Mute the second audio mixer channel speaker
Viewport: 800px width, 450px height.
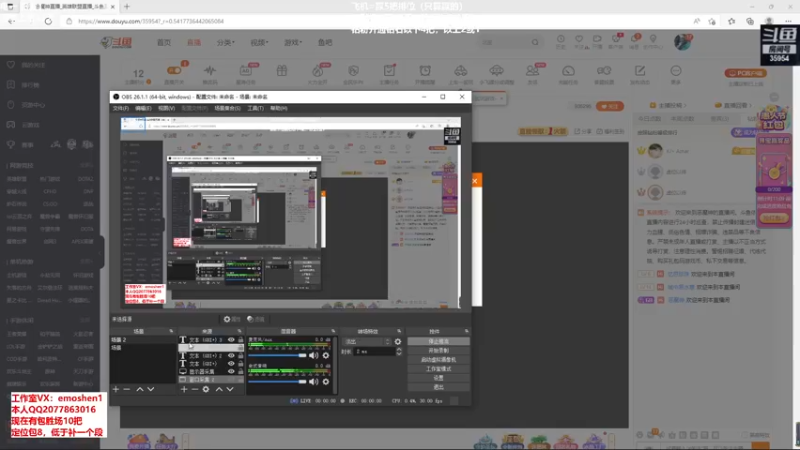[313, 382]
